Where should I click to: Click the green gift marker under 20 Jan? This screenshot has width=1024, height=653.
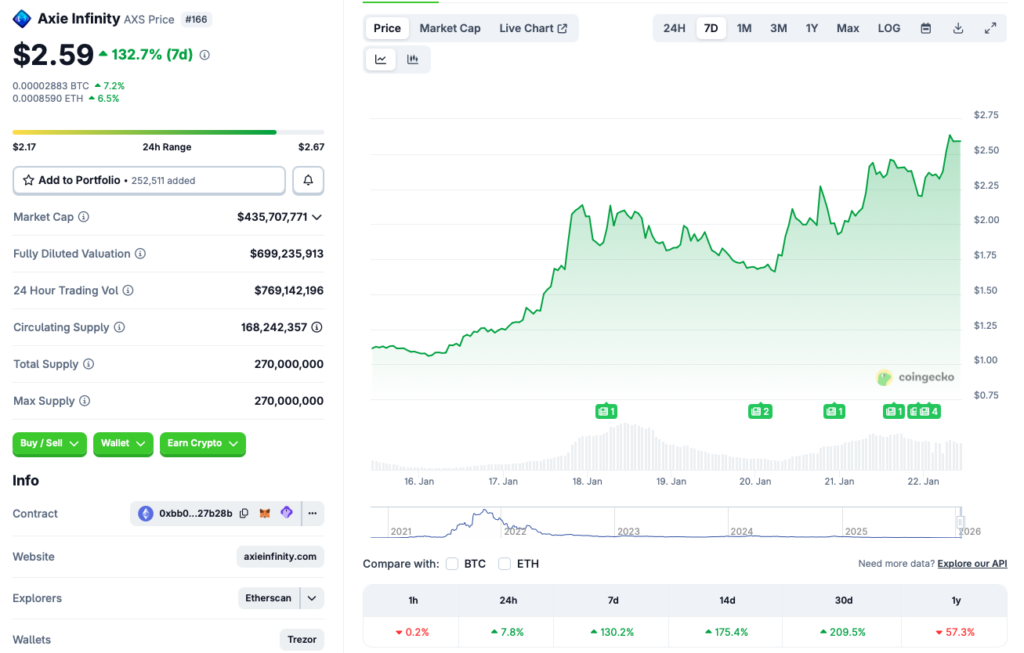click(759, 410)
